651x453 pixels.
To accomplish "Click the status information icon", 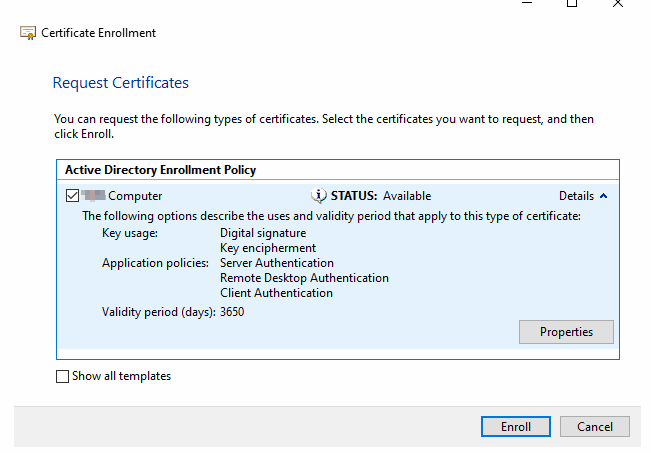I will [x=319, y=196].
